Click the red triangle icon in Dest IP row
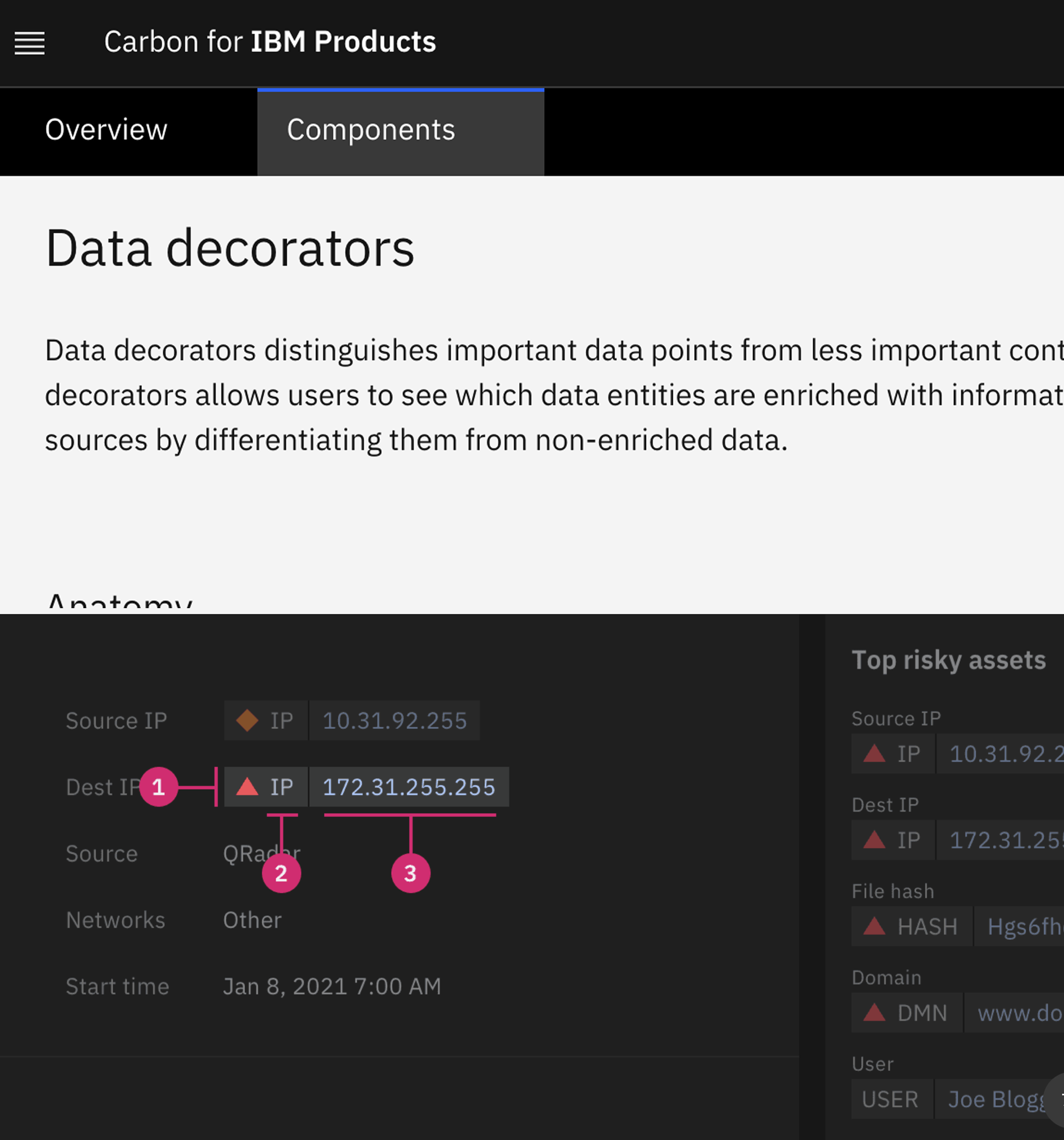 pyautogui.click(x=247, y=787)
